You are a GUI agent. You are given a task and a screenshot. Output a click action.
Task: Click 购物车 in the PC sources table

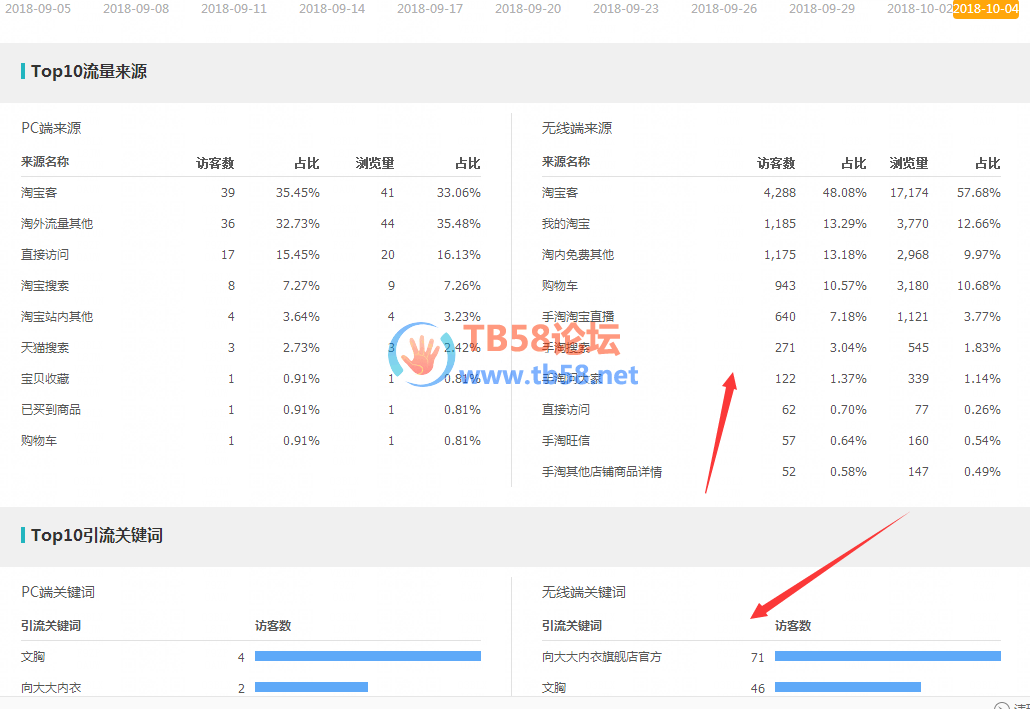coord(39,441)
